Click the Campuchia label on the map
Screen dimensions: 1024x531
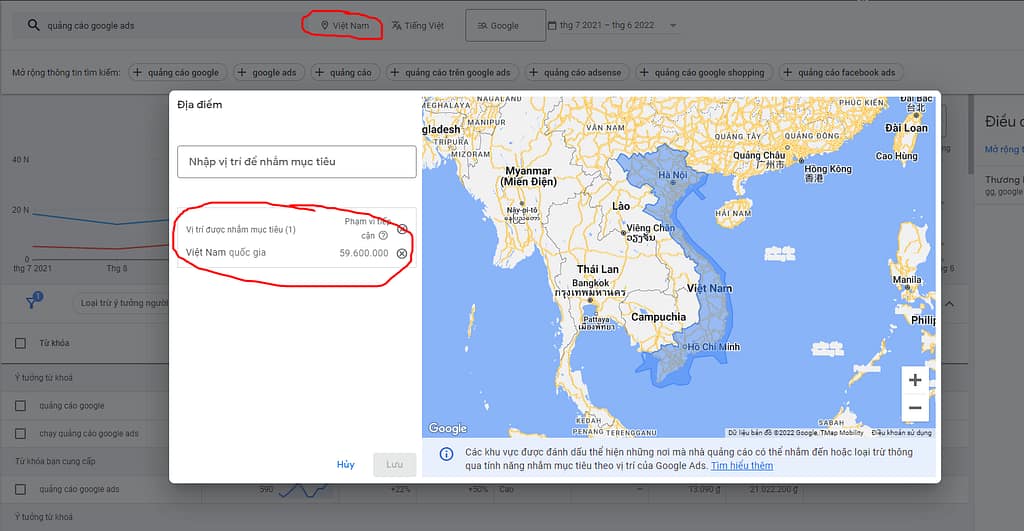pyautogui.click(x=658, y=317)
